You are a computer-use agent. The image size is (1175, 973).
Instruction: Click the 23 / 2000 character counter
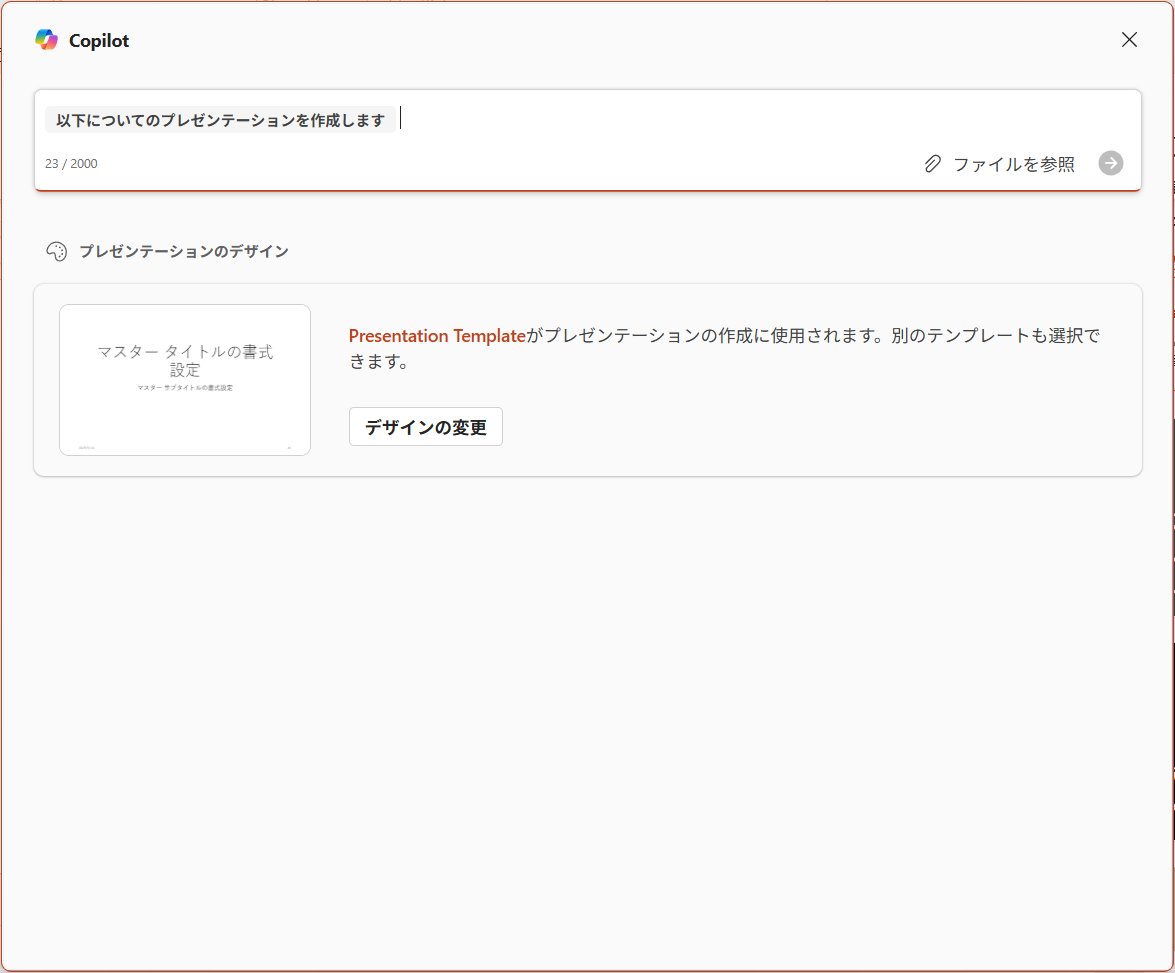pyautogui.click(x=71, y=163)
